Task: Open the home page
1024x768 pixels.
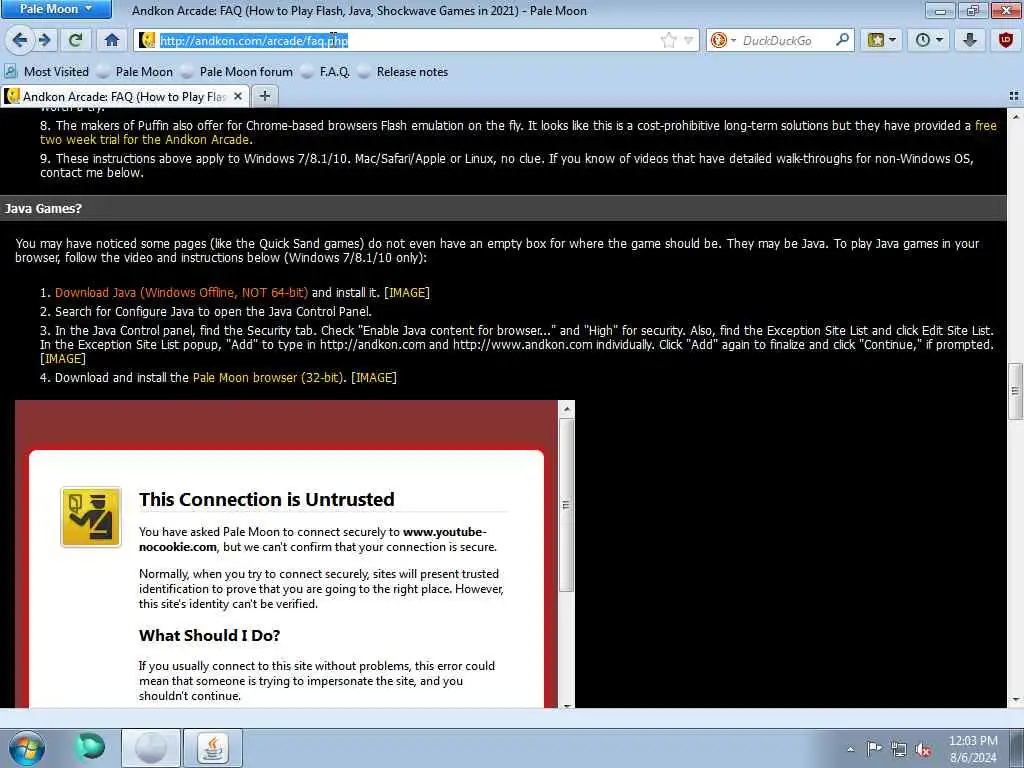Action: pyautogui.click(x=112, y=40)
